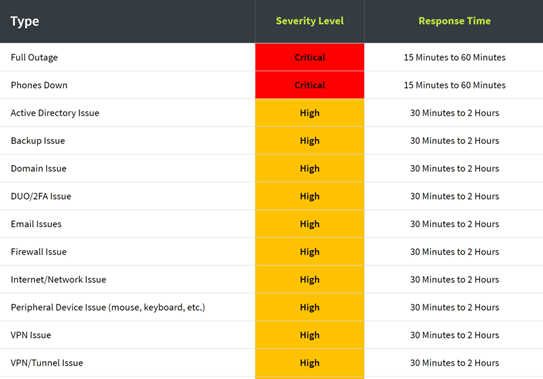Click the High severity cell for Email Issues
This screenshot has width=543, height=379.
point(310,224)
